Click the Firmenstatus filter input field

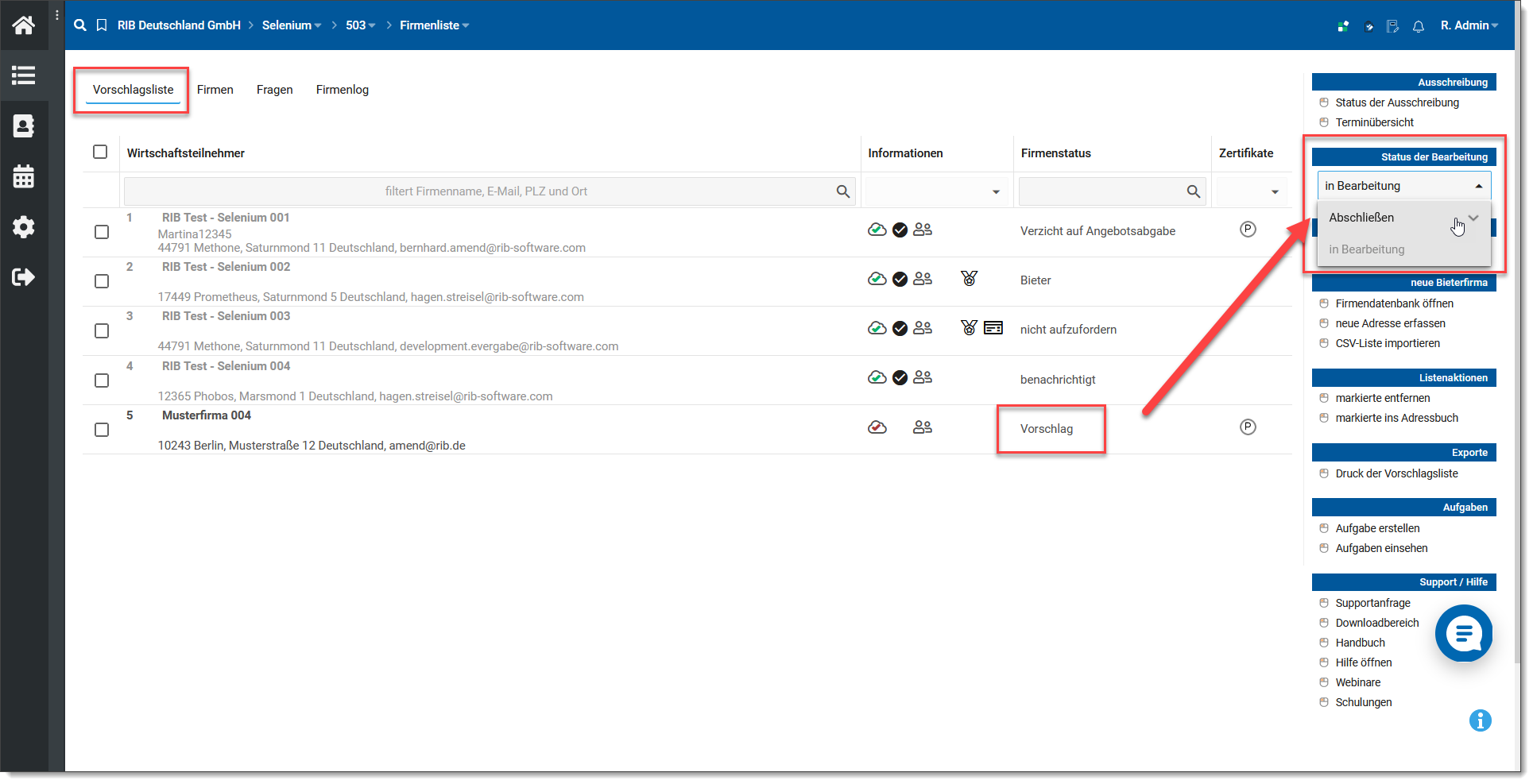coord(1113,191)
